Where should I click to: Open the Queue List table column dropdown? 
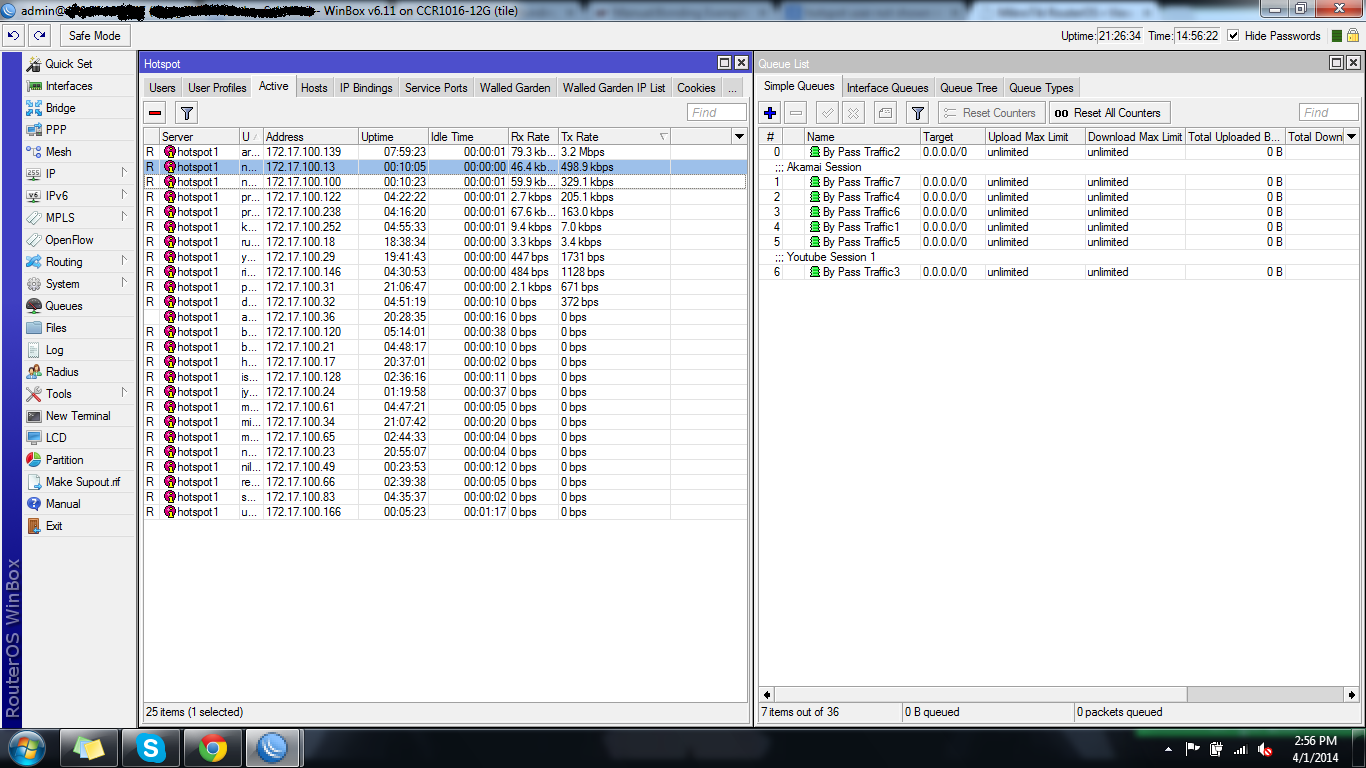pyautogui.click(x=1351, y=137)
